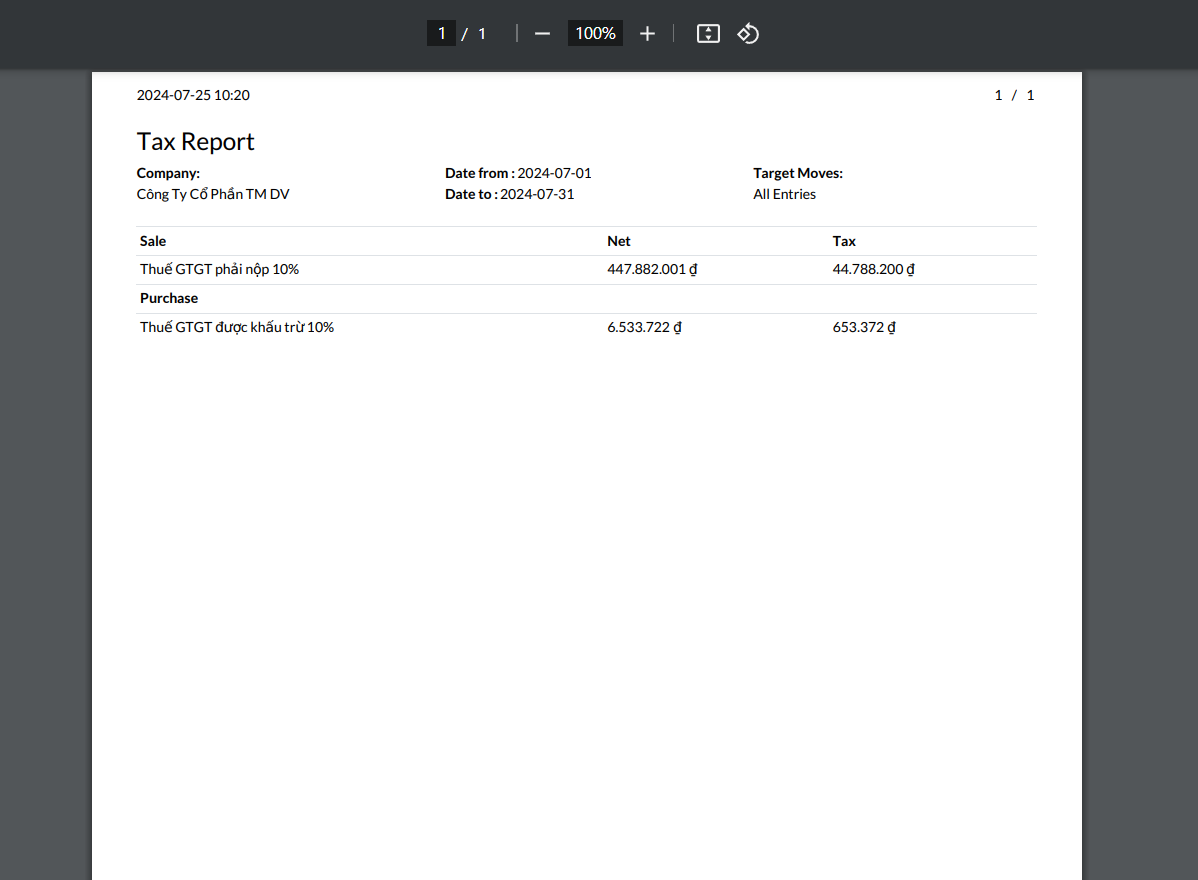Rotate the document counterclockwise
1198x880 pixels.
tap(748, 34)
